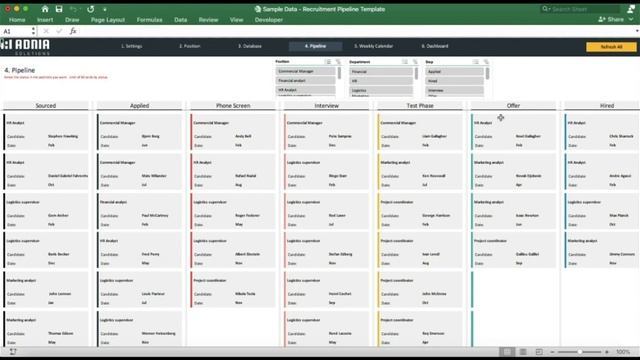Click the Home icon in the quick access toolbar
This screenshot has width=640, height=360.
coord(45,9)
